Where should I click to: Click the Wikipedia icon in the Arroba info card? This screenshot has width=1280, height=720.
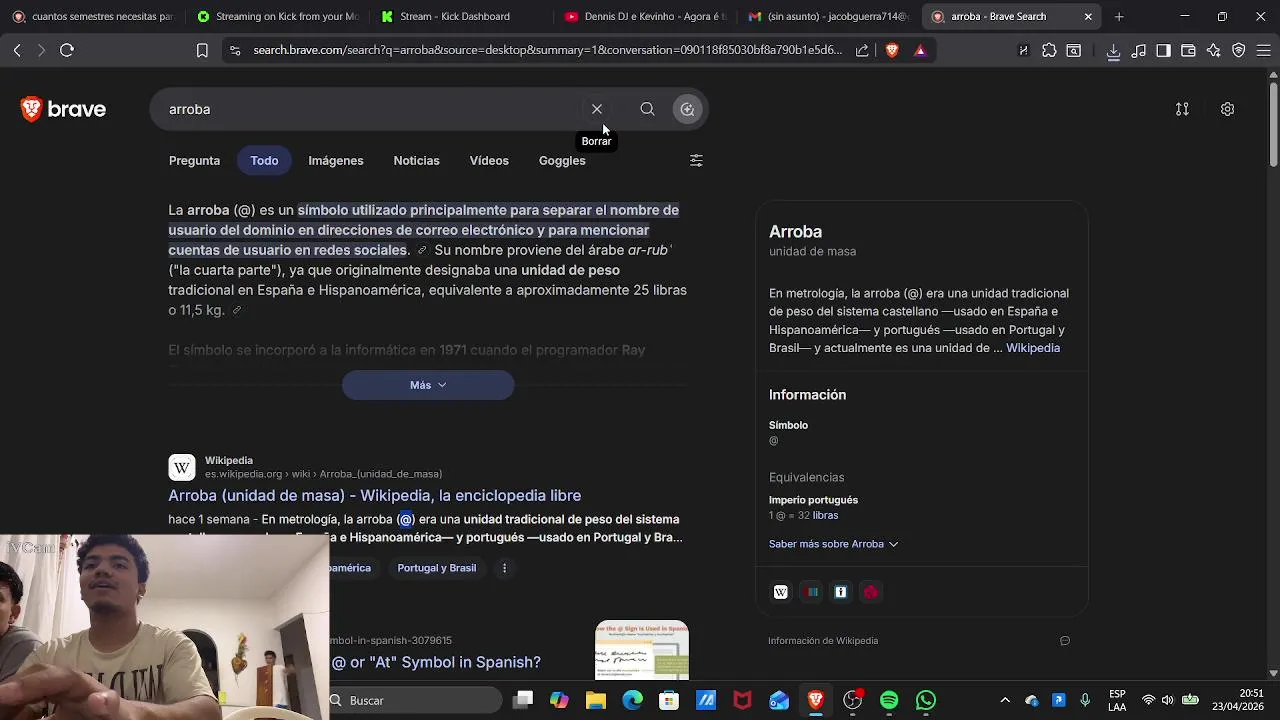point(781,592)
